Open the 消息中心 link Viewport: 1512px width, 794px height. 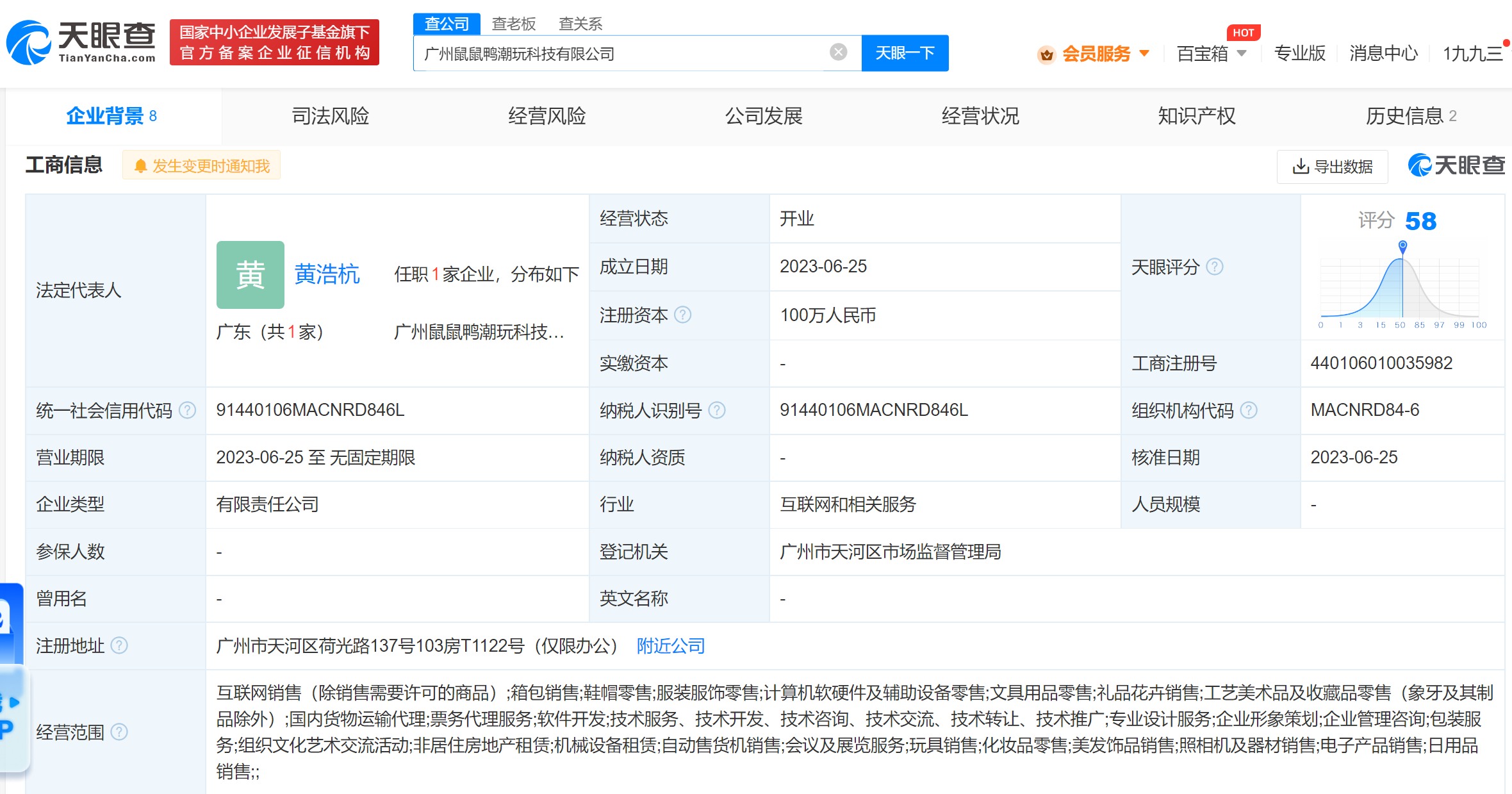click(1384, 53)
